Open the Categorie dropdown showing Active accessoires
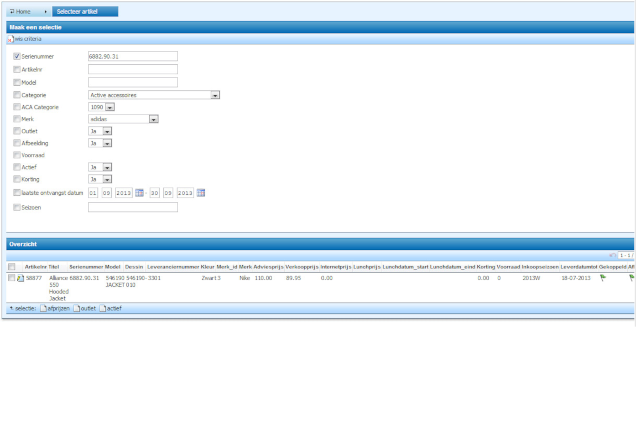This screenshot has height=424, width=636. point(154,95)
